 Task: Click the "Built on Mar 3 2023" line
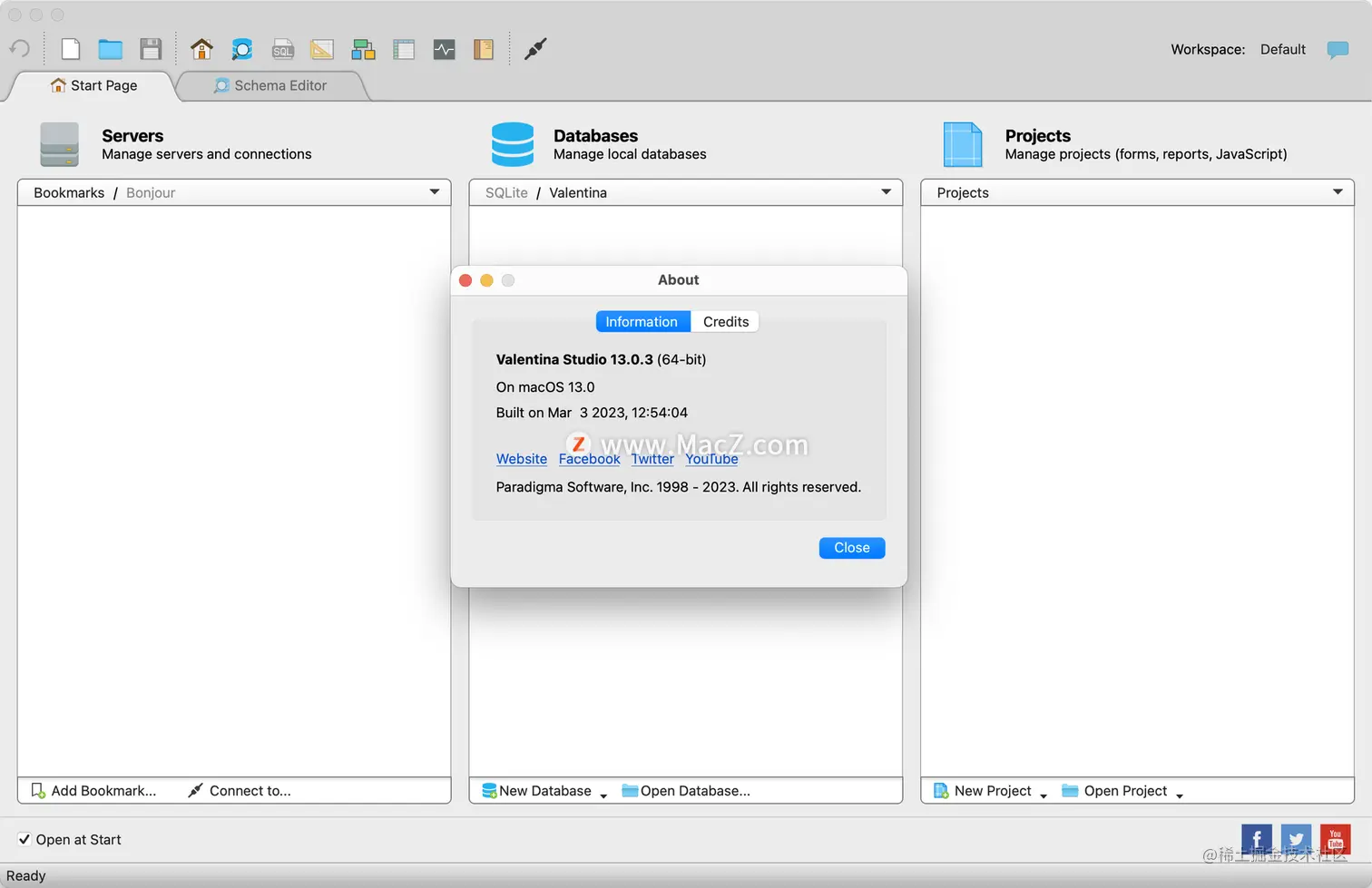(592, 413)
